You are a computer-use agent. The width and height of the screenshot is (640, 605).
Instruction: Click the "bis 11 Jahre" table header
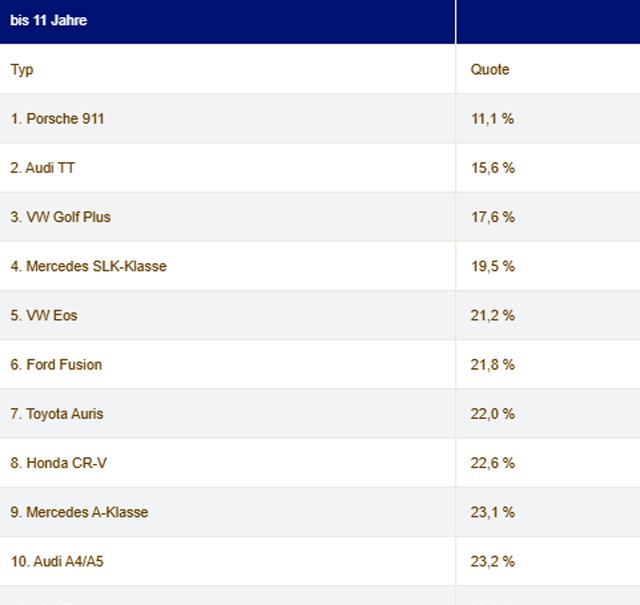(x=49, y=20)
